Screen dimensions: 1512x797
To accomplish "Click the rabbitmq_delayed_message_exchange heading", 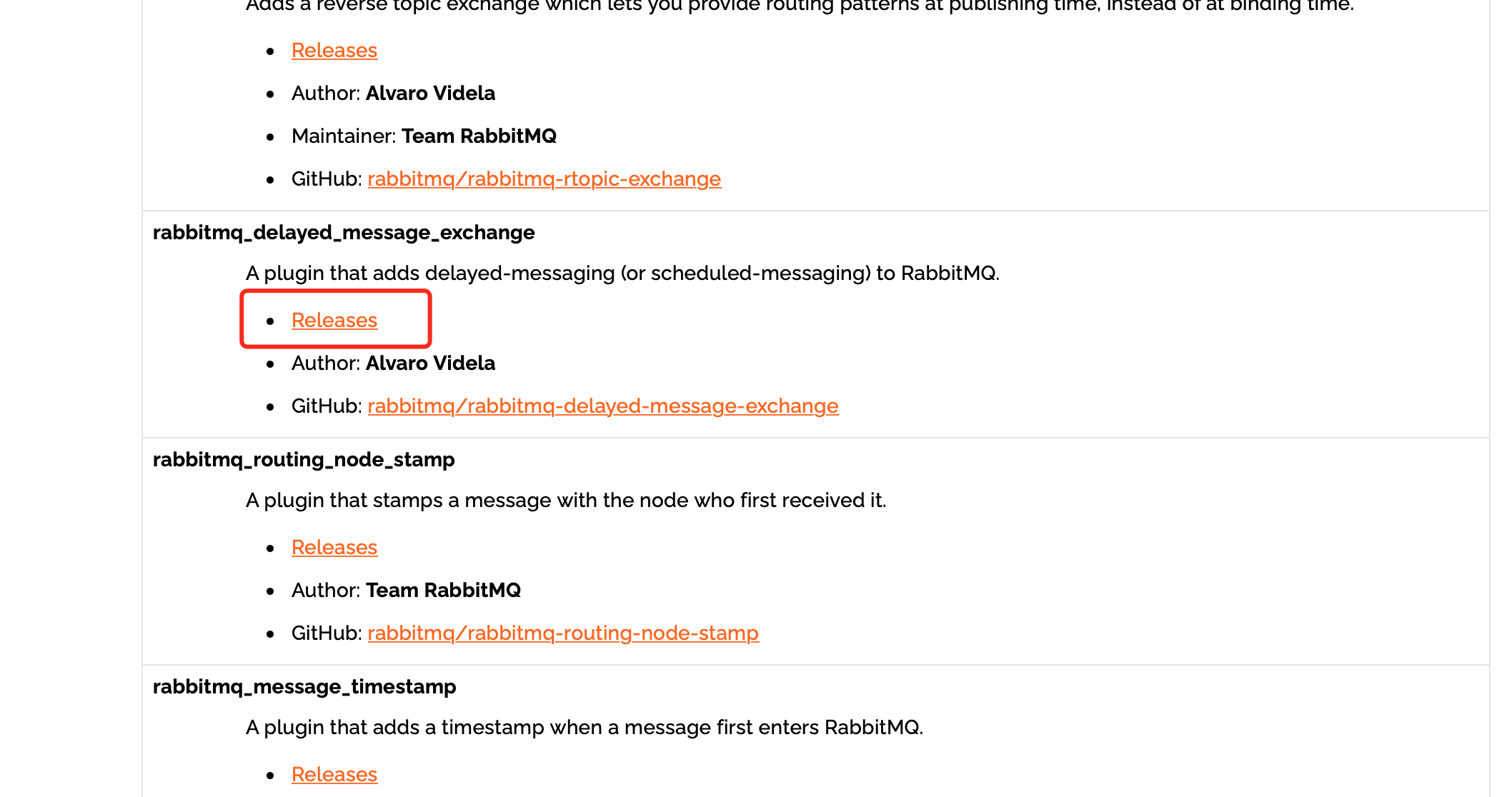I will point(344,233).
